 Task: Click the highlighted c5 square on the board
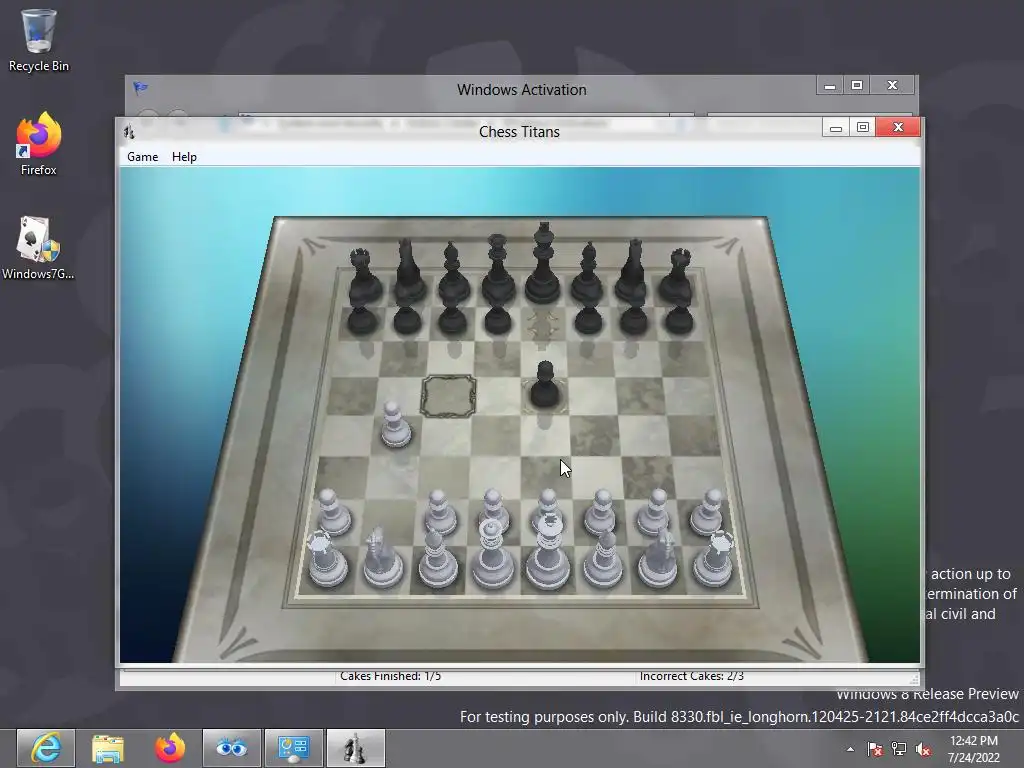point(448,396)
